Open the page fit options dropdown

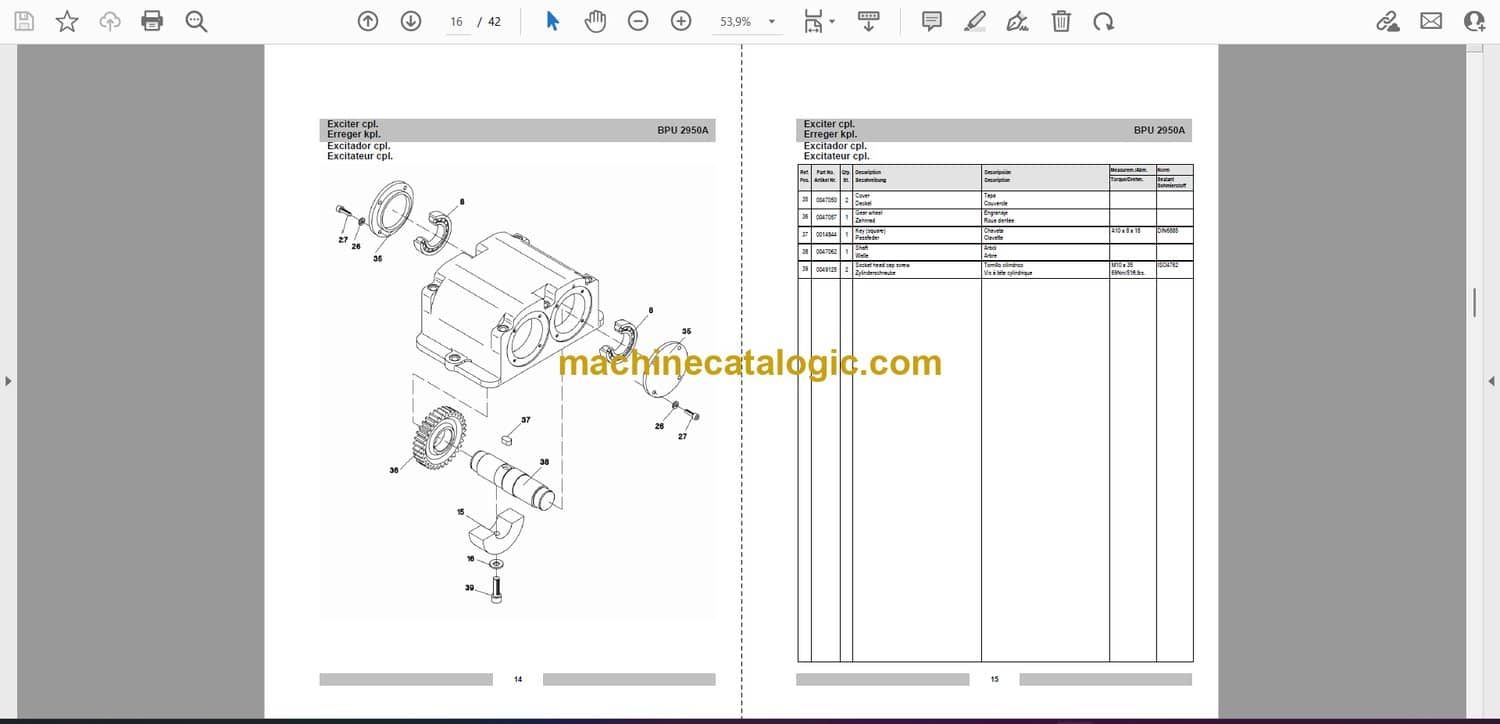pos(820,21)
